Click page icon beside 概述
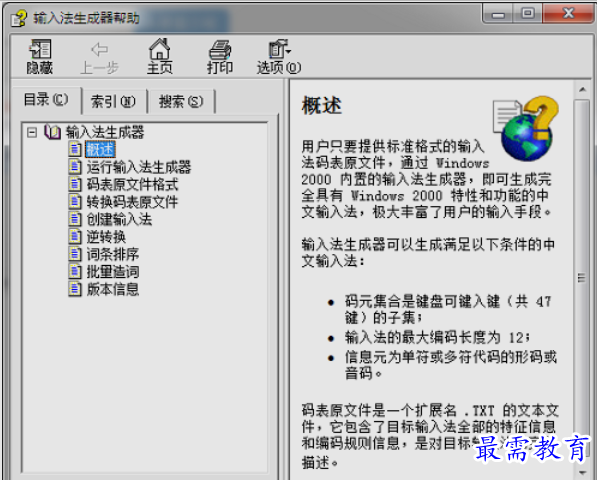Image resolution: width=597 pixels, height=480 pixels. coord(75,149)
